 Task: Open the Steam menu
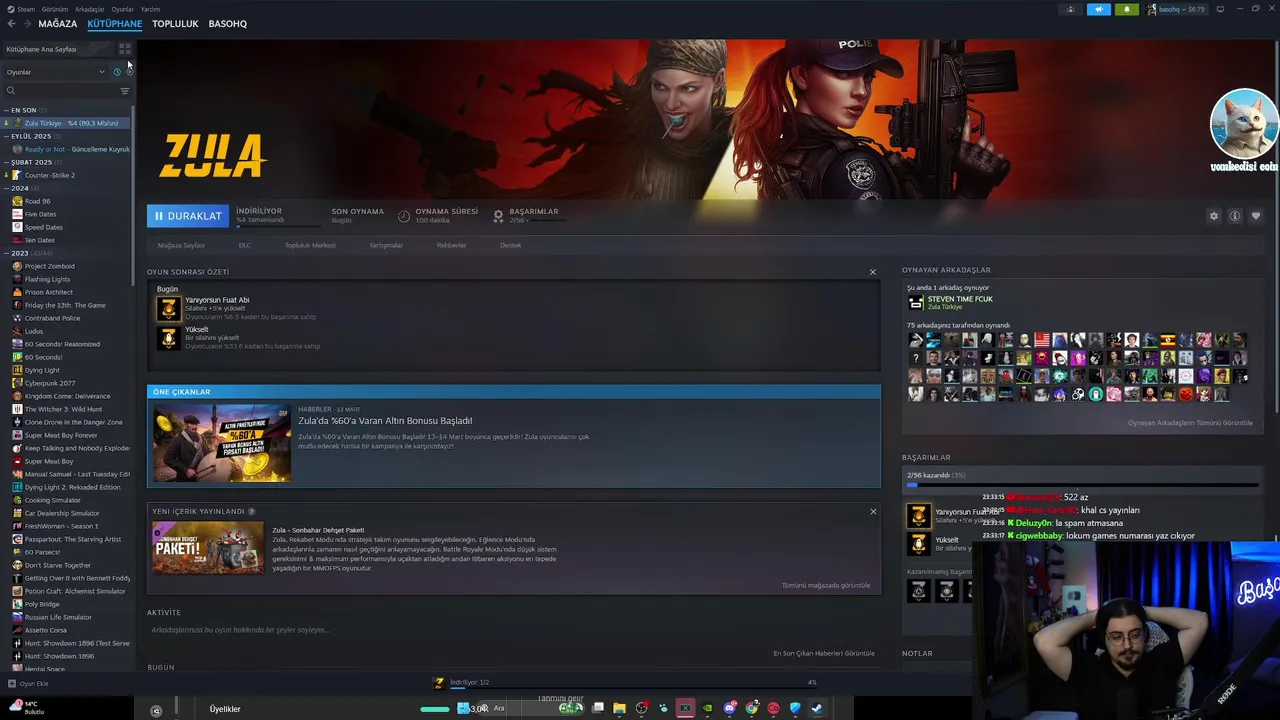coord(22,9)
